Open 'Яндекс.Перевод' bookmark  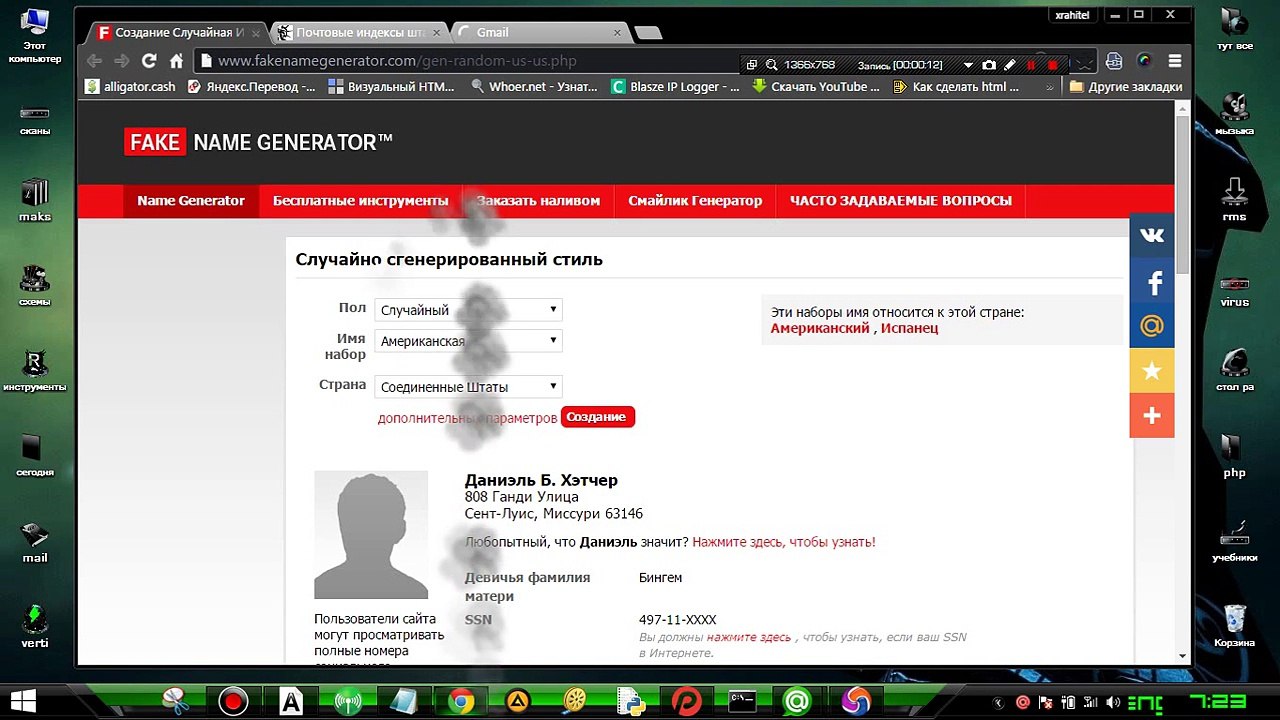coord(252,87)
